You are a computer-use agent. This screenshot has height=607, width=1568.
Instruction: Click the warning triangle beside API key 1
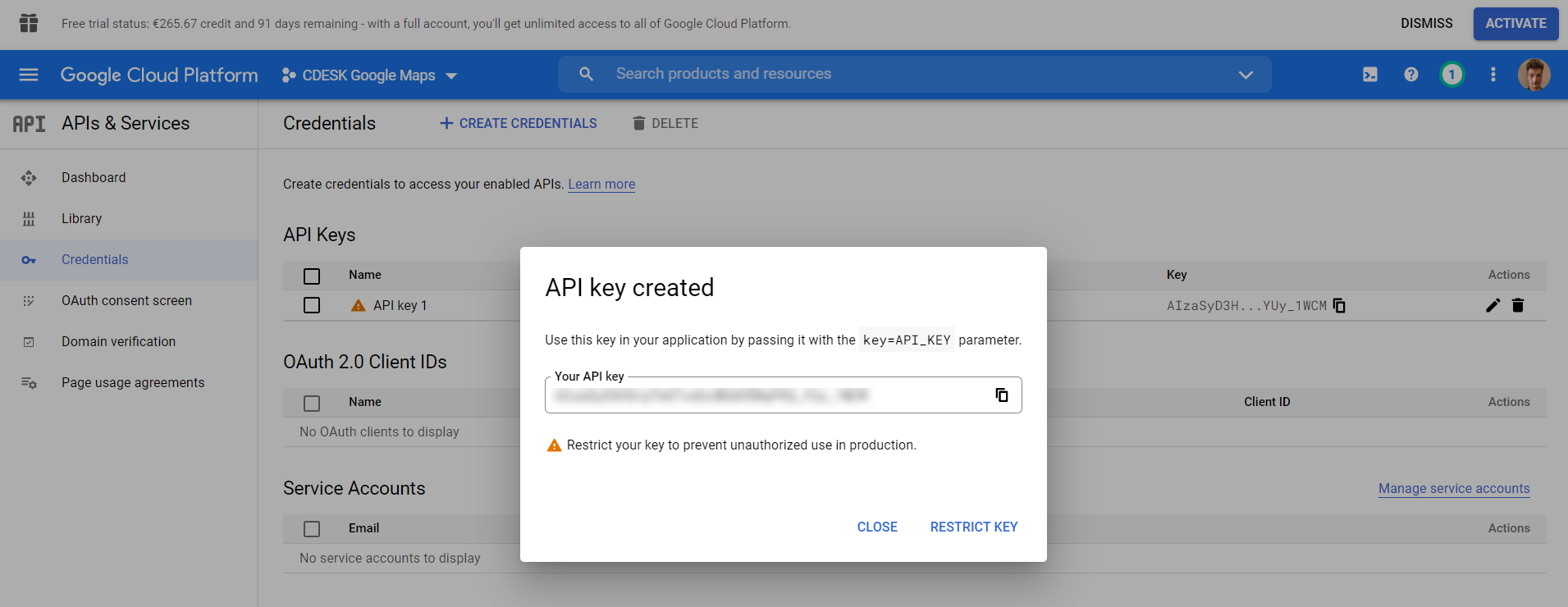pyautogui.click(x=359, y=305)
